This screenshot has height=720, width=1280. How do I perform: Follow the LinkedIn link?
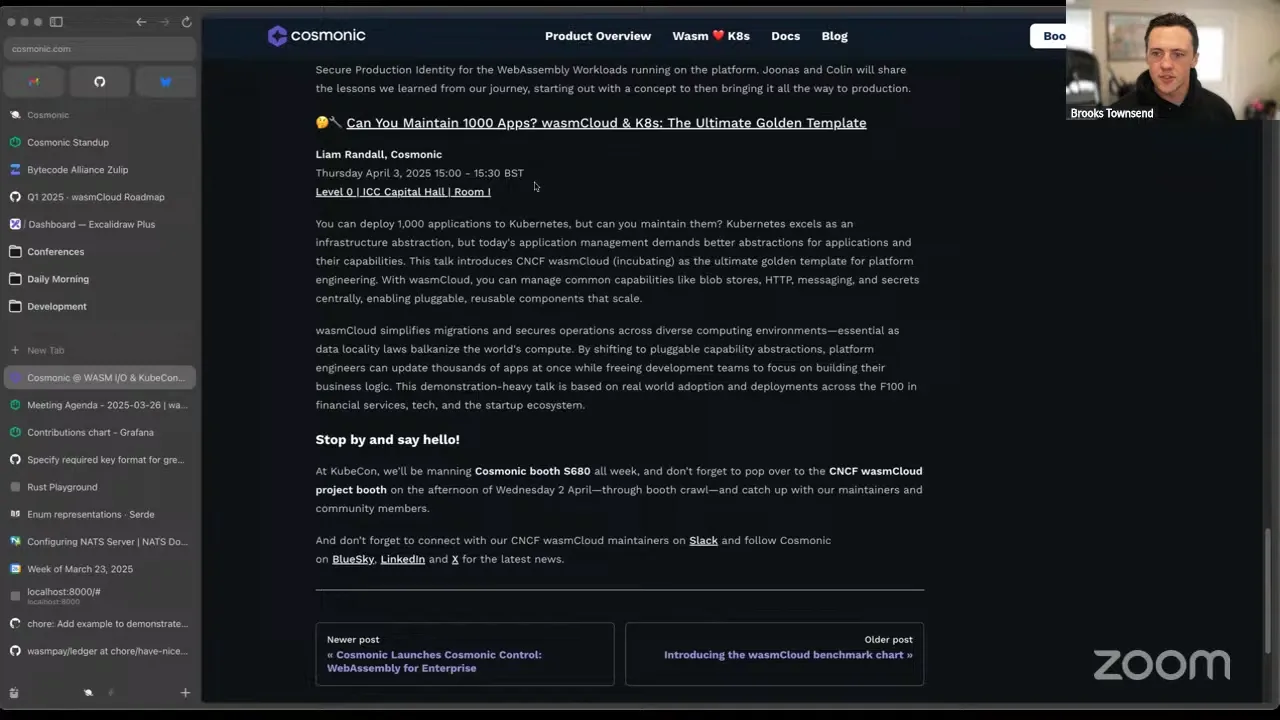pyautogui.click(x=402, y=560)
